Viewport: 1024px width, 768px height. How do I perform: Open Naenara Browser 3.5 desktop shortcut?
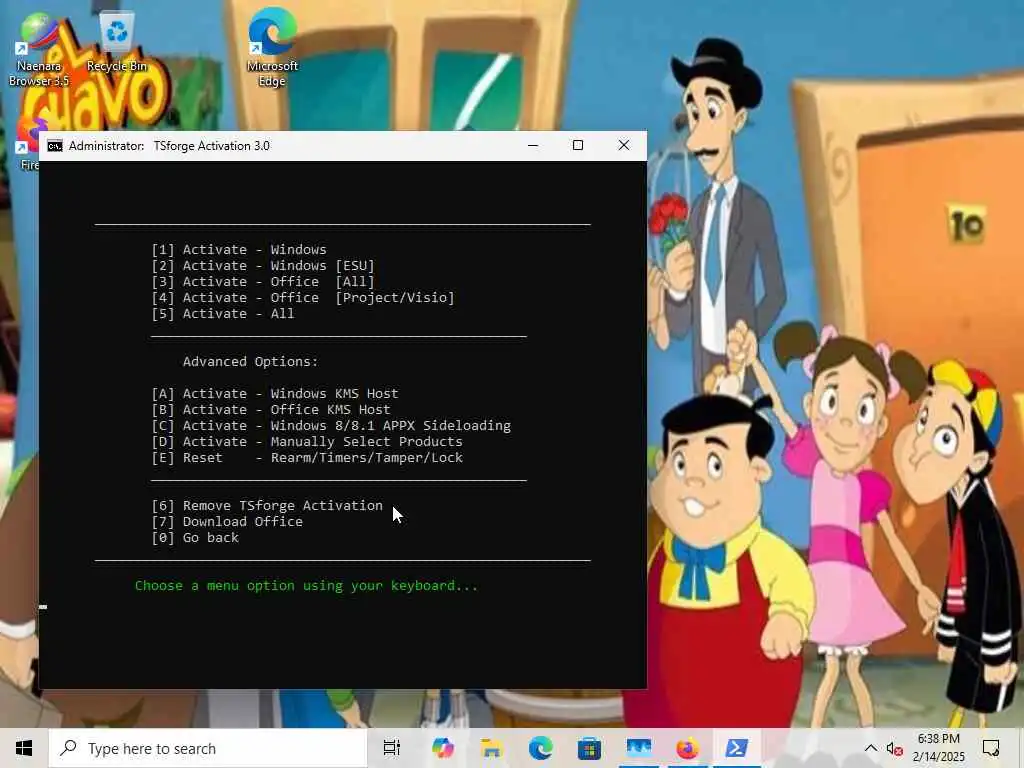click(39, 50)
